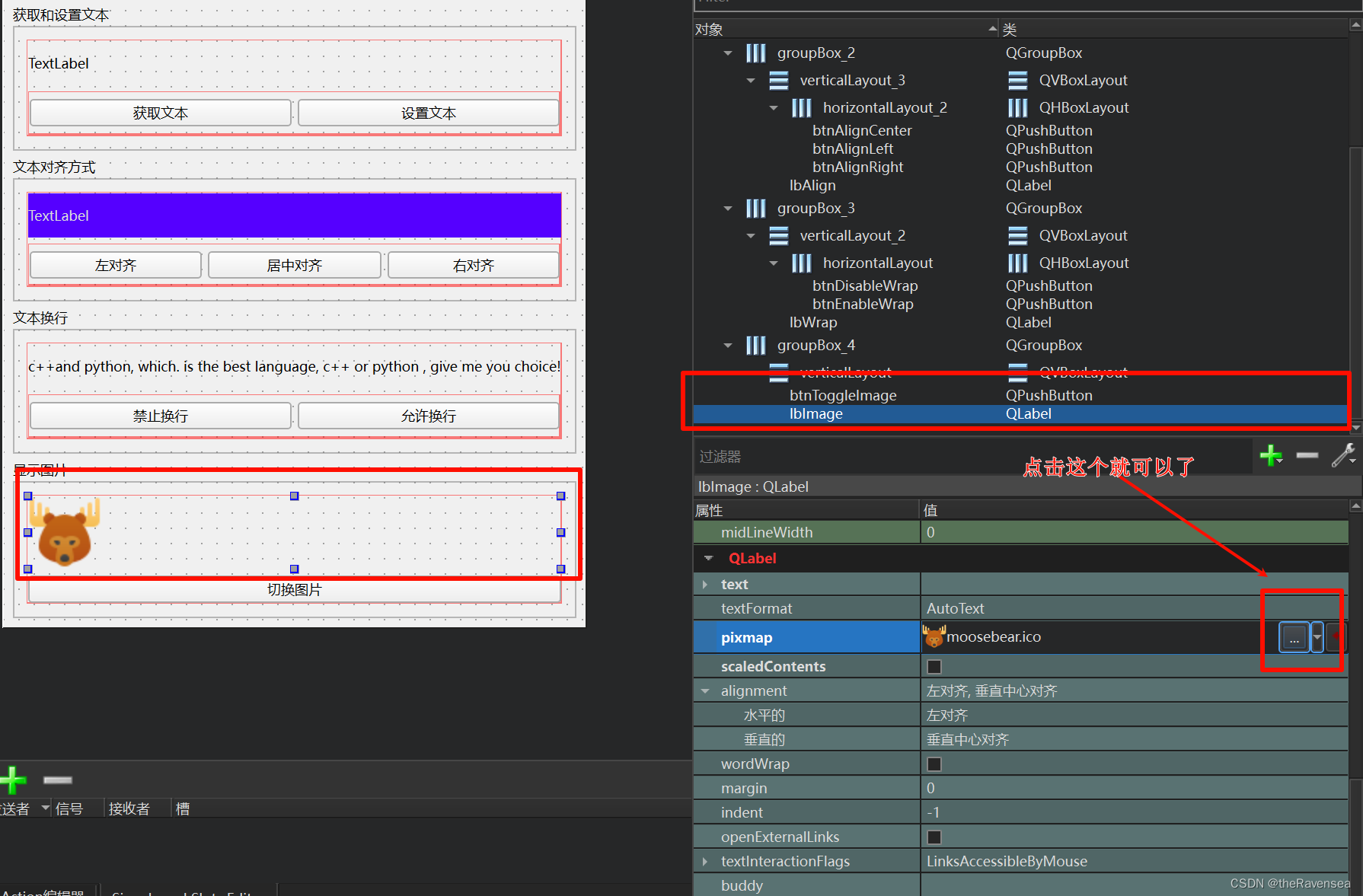This screenshot has width=1363, height=896.
Task: Select btnDisableWrap in object tree
Action: [865, 286]
